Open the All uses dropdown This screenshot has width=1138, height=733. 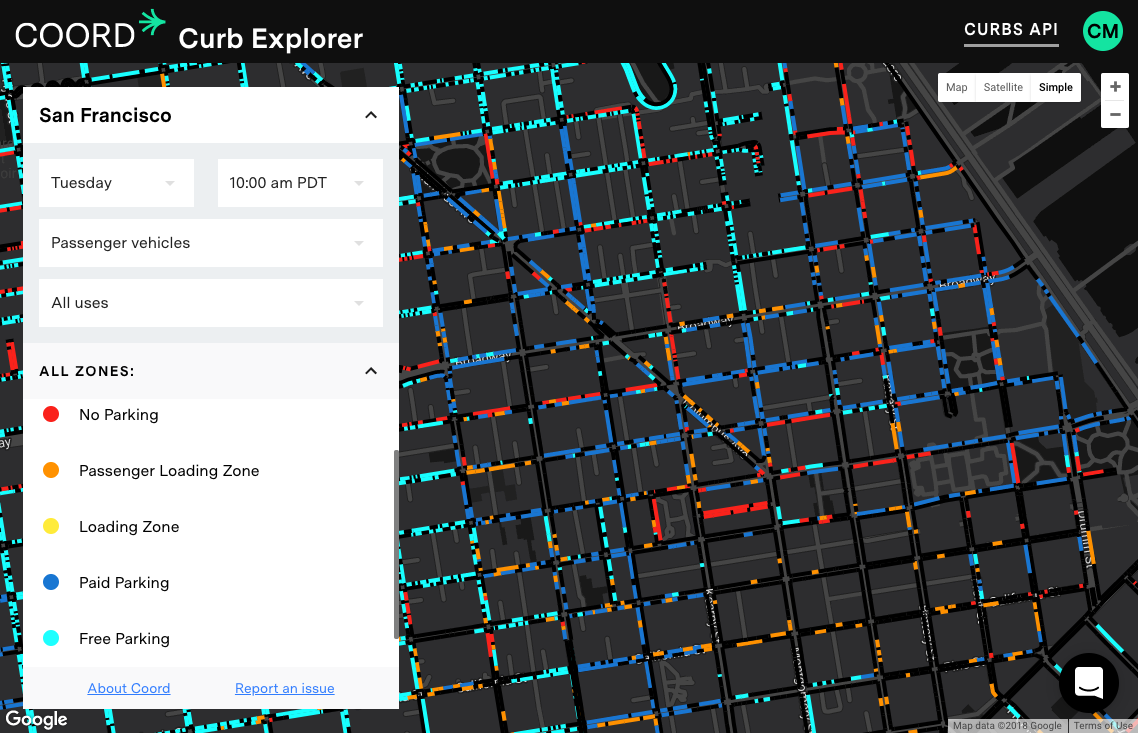pos(211,303)
